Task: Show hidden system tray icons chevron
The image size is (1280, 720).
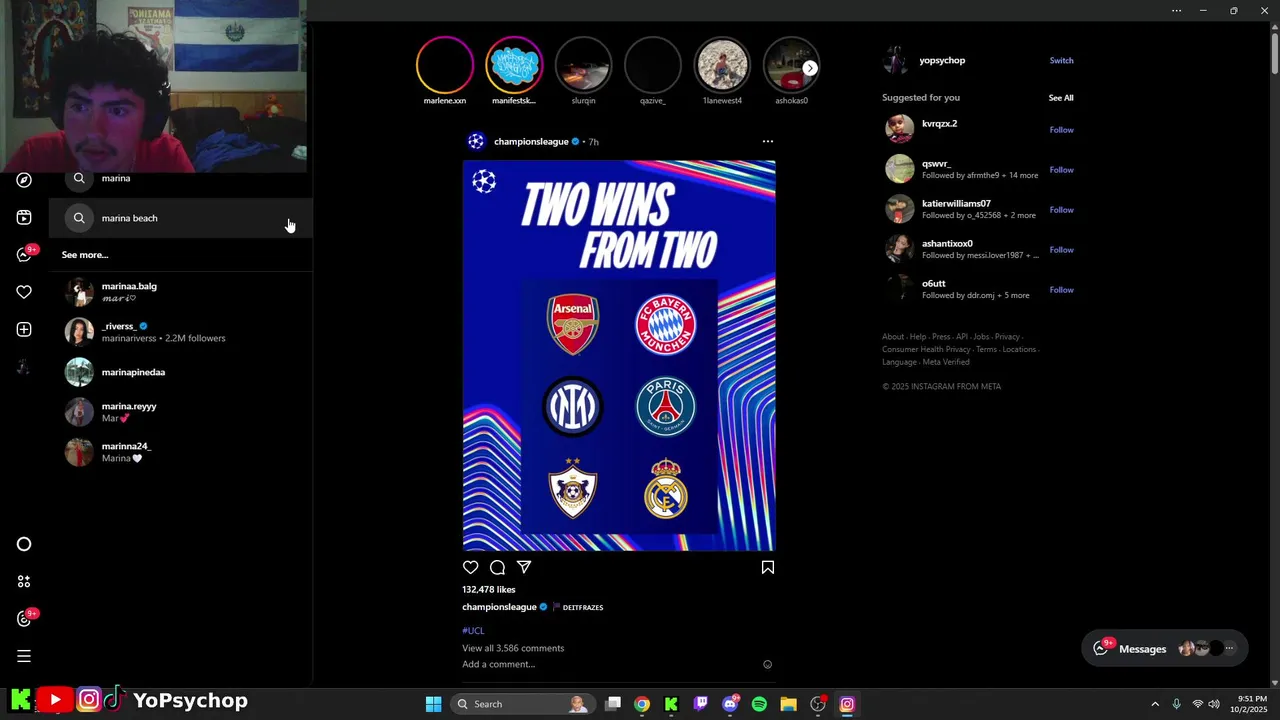Action: [x=1155, y=704]
